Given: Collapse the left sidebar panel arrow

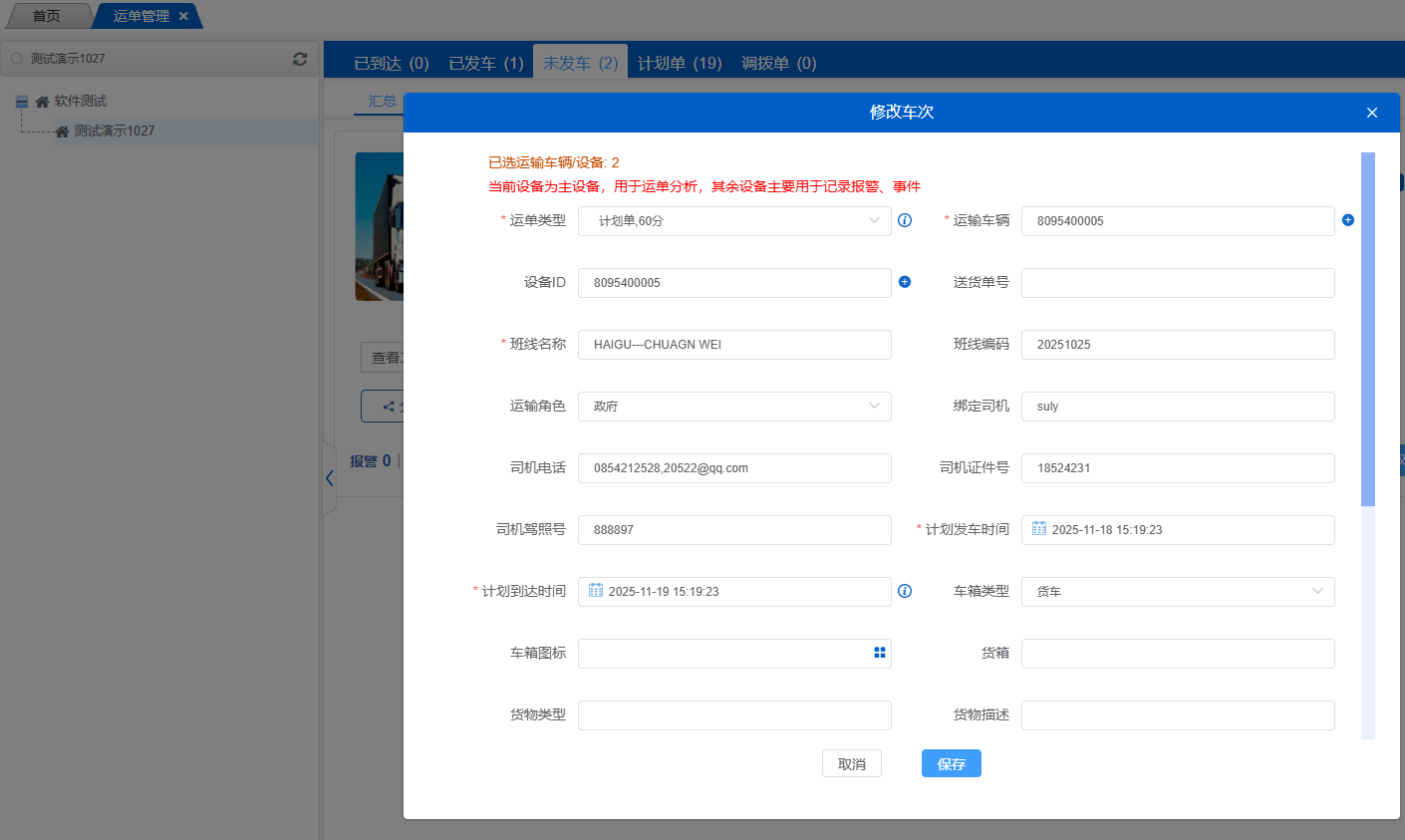Looking at the screenshot, I should pos(329,478).
